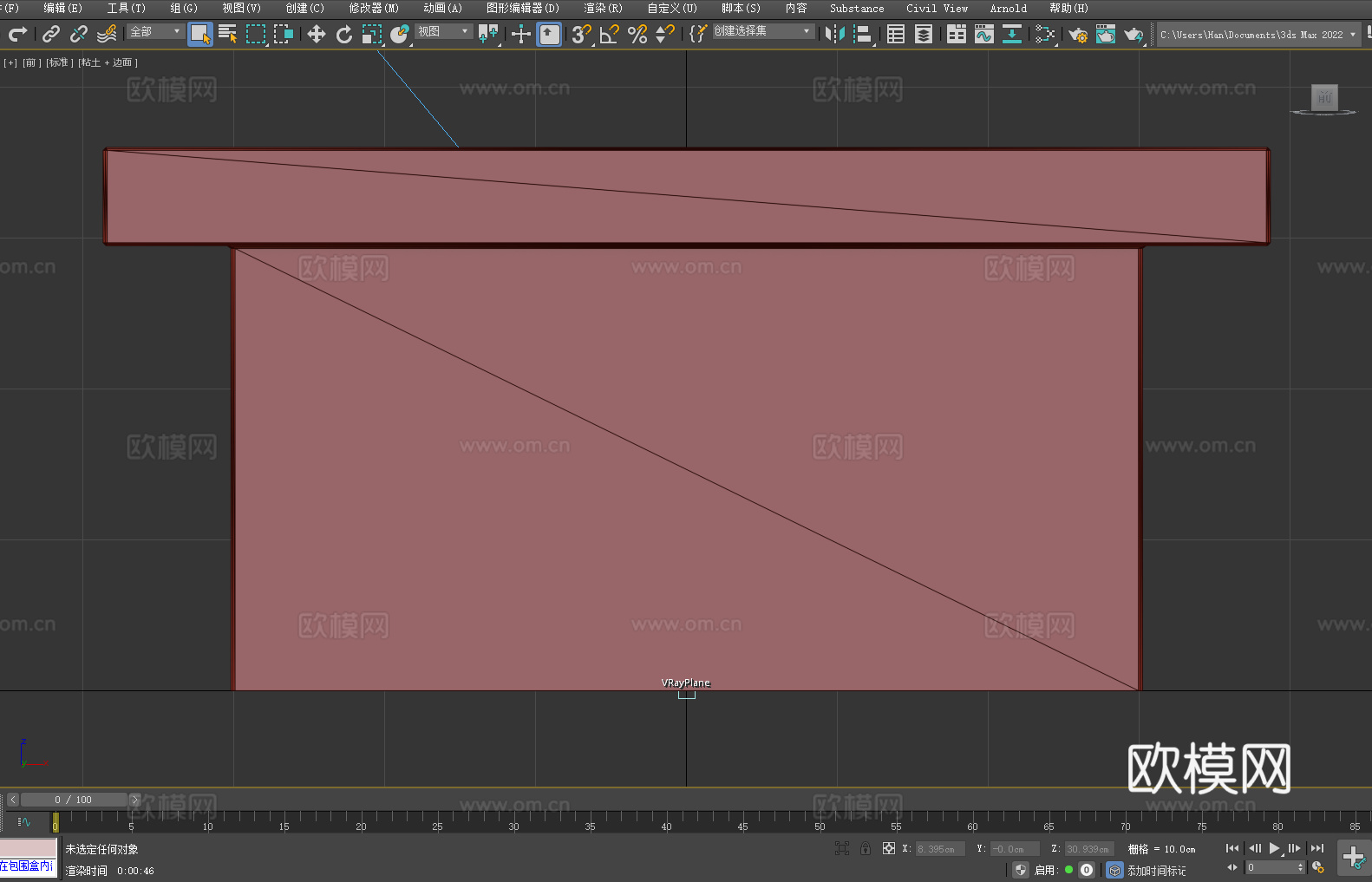Click the time slider 0 / 100 handle
Screen dimensions: 1372x882
point(74,800)
